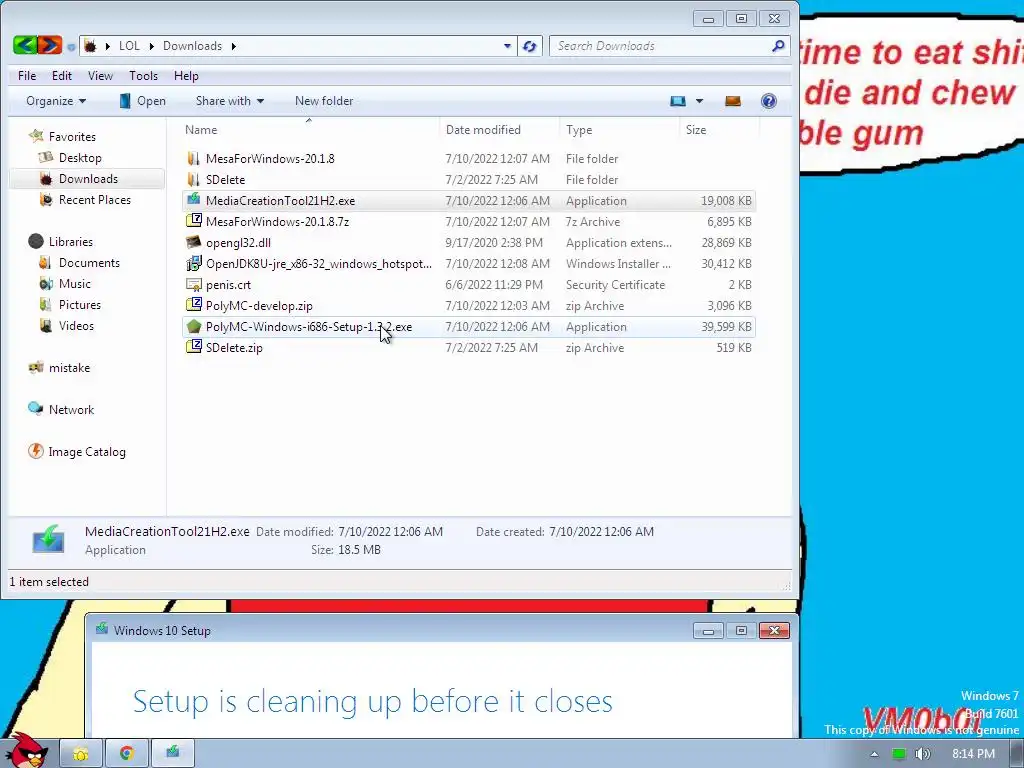The height and width of the screenshot is (768, 1024).
Task: Open the View menu
Action: [101, 76]
